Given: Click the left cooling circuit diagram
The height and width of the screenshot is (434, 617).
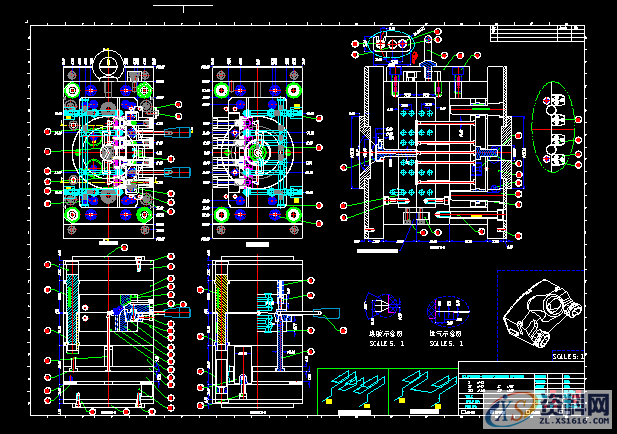Looking at the screenshot, I should (354, 390).
